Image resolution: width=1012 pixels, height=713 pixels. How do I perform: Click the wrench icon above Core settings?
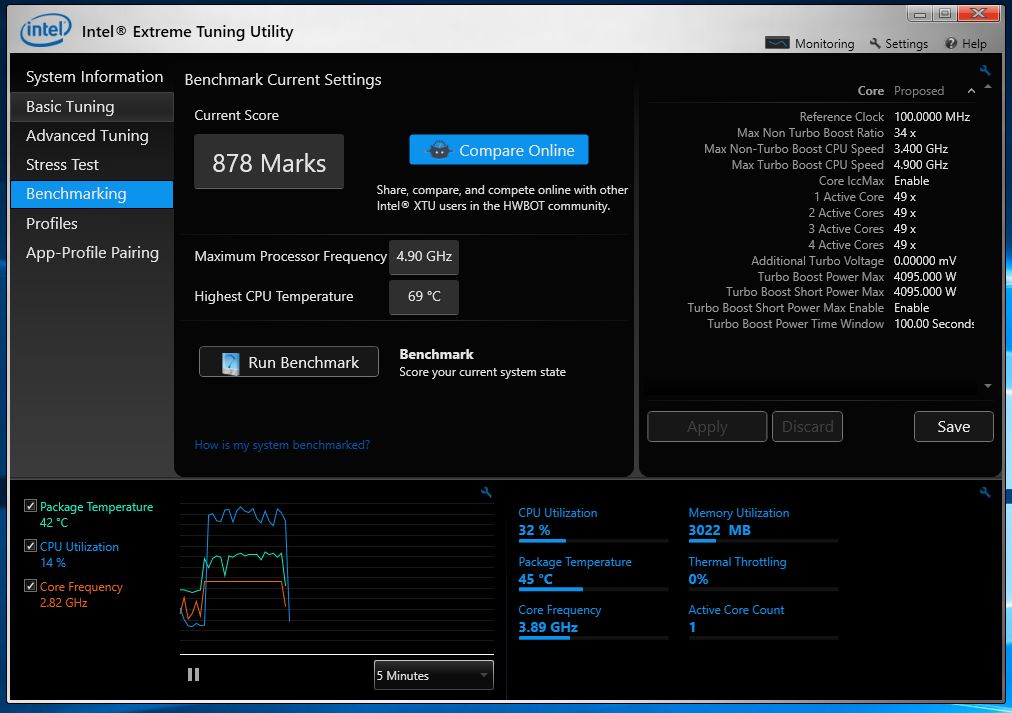click(985, 70)
